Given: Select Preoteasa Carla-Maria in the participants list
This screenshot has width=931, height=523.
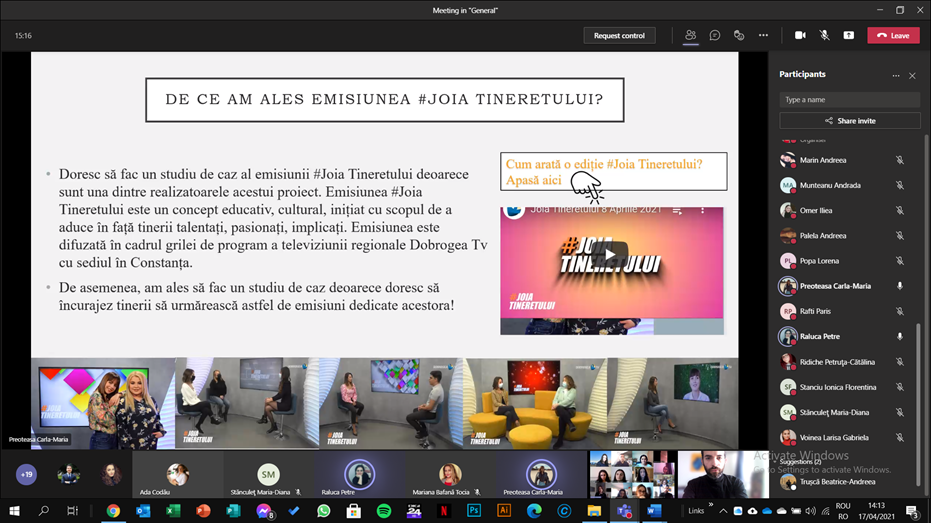Looking at the screenshot, I should (834, 286).
